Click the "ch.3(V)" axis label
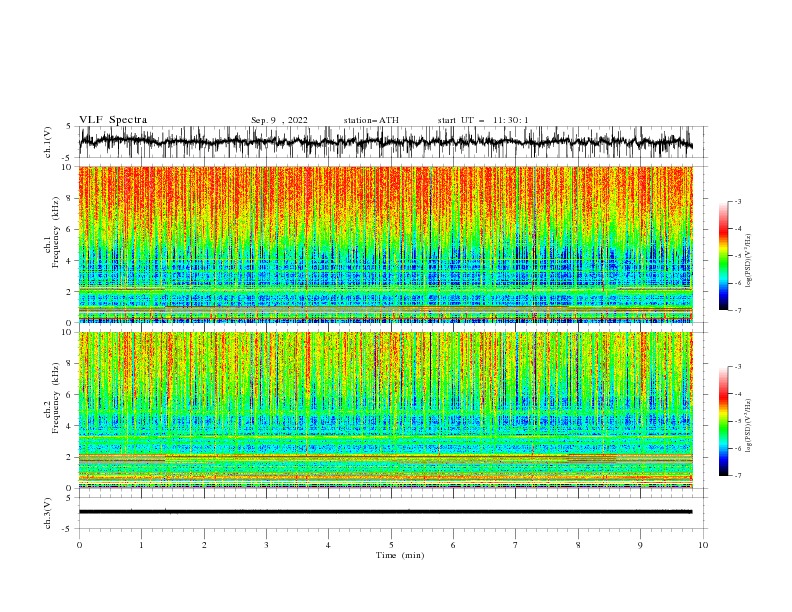 pyautogui.click(x=48, y=513)
